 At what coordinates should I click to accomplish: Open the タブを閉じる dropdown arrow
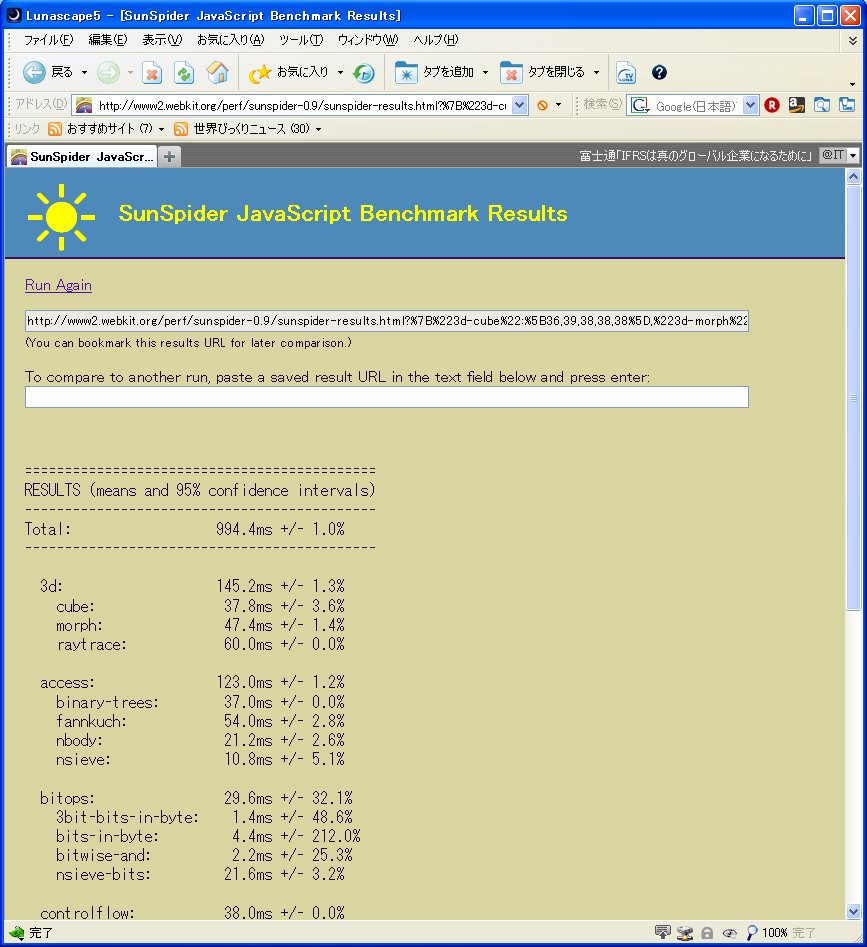(x=596, y=73)
